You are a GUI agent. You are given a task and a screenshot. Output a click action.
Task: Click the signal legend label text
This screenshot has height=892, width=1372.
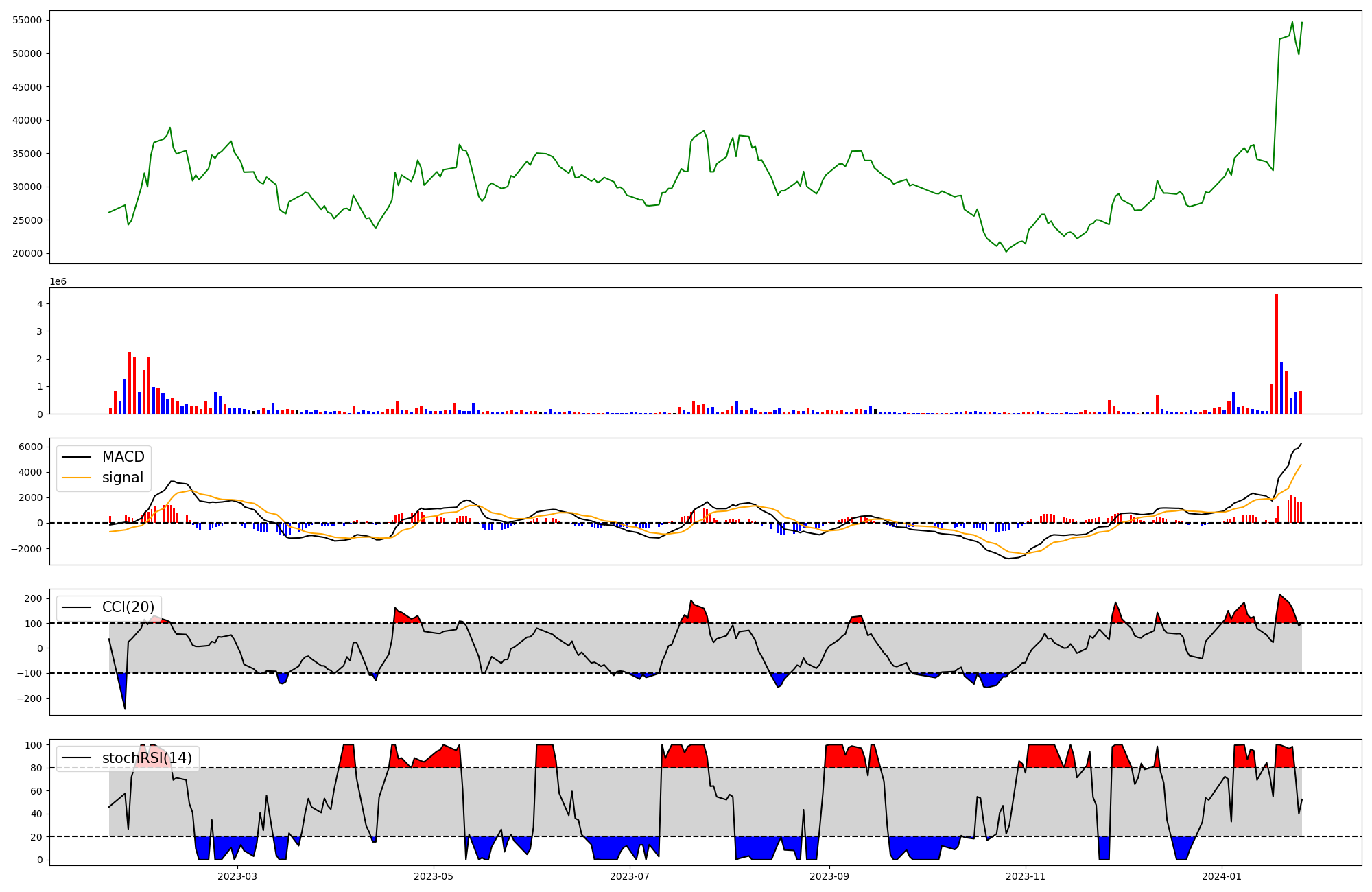123,478
